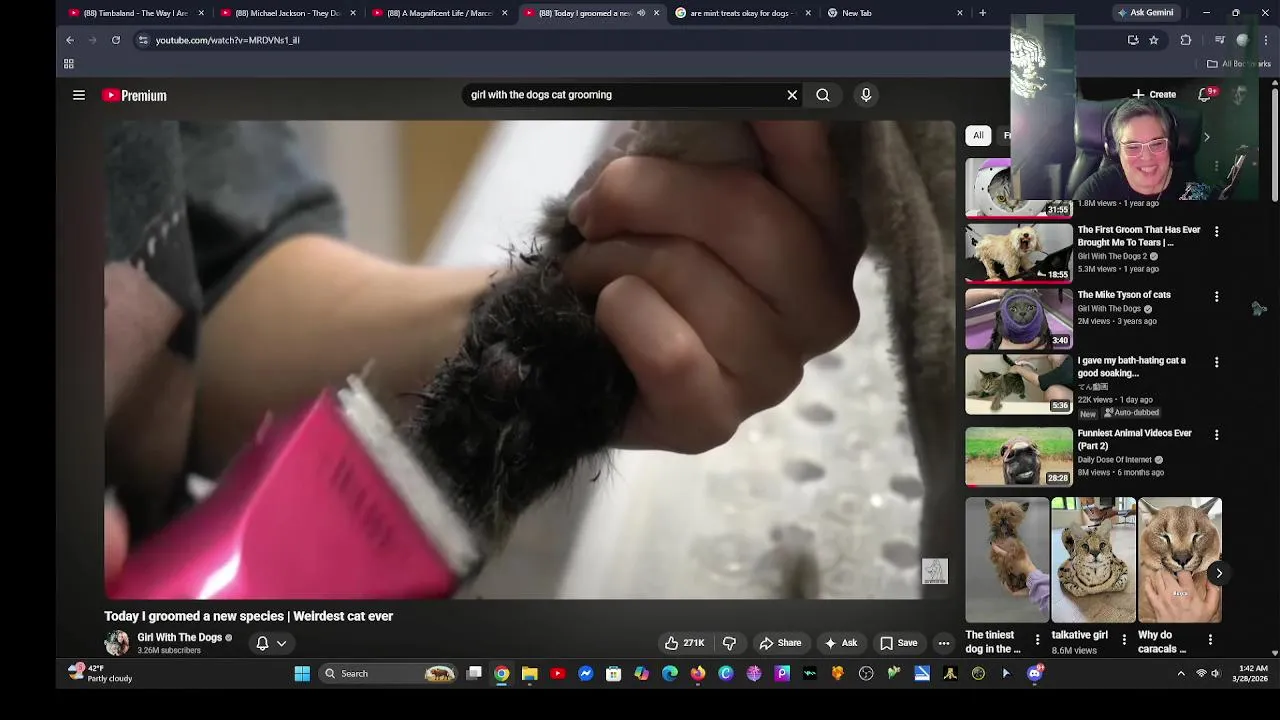Open Chrome from the taskbar
The width and height of the screenshot is (1280, 720).
(x=502, y=674)
